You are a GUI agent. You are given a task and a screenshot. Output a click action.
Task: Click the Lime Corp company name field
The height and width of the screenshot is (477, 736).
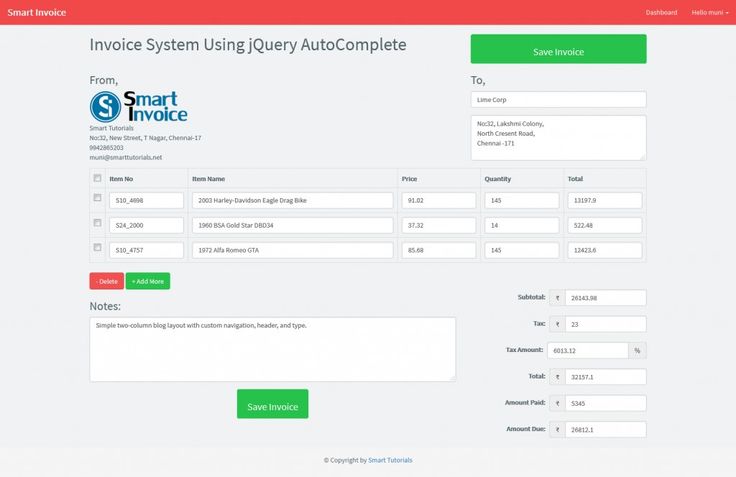[x=559, y=100]
